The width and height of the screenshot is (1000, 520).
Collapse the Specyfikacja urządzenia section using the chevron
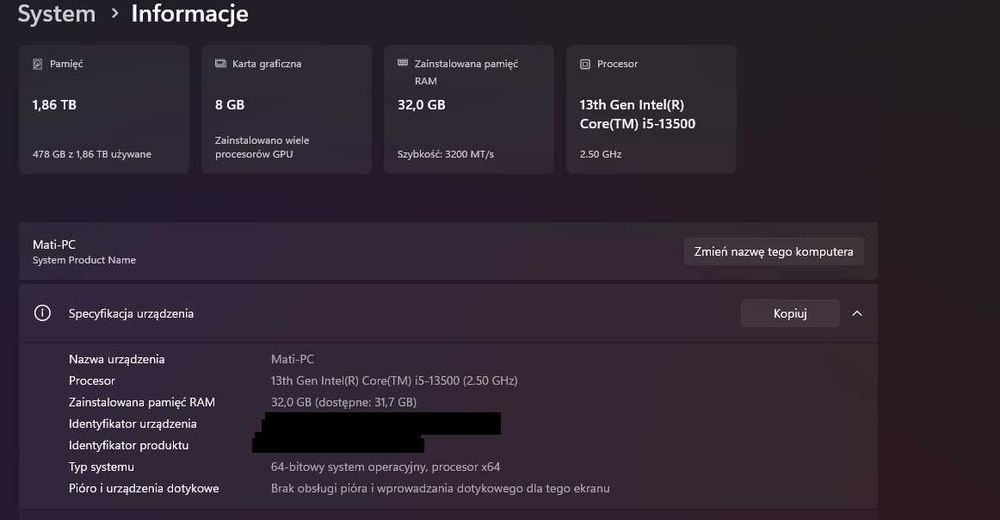click(857, 313)
